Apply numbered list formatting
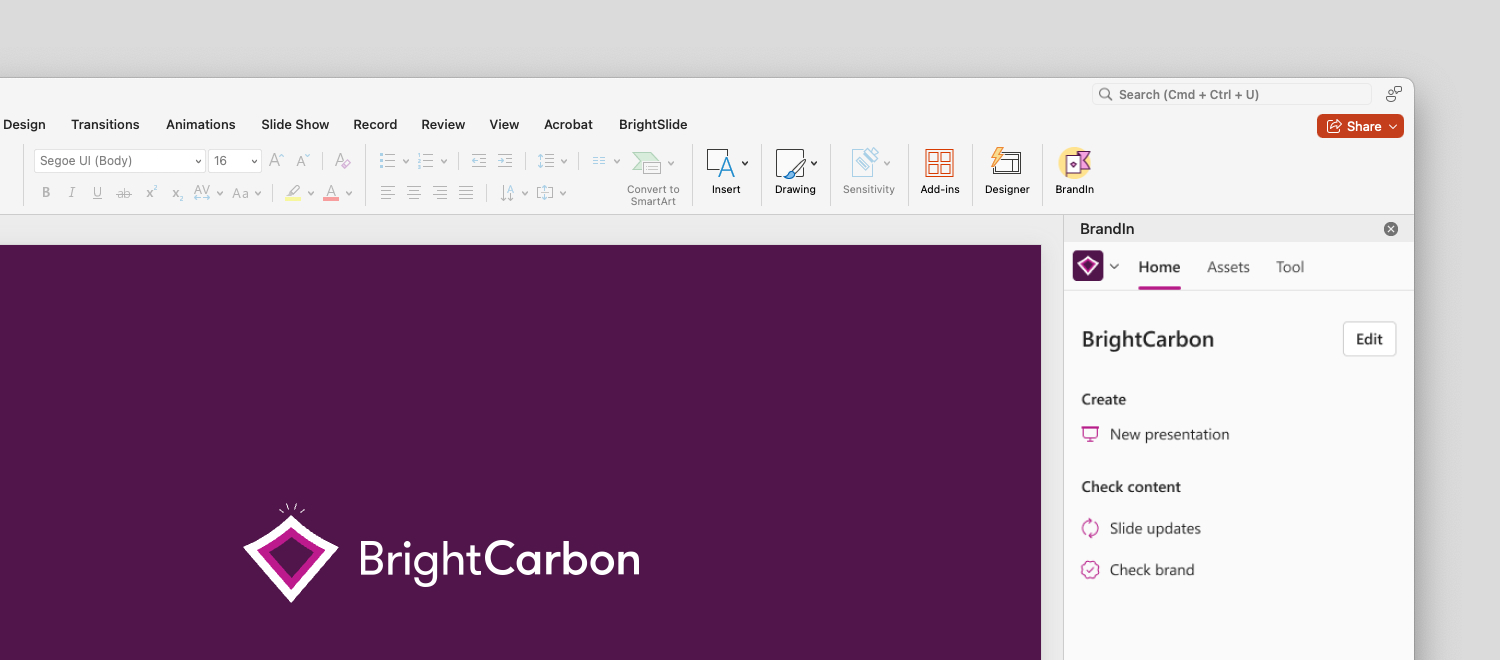This screenshot has width=1500, height=660. [x=426, y=160]
